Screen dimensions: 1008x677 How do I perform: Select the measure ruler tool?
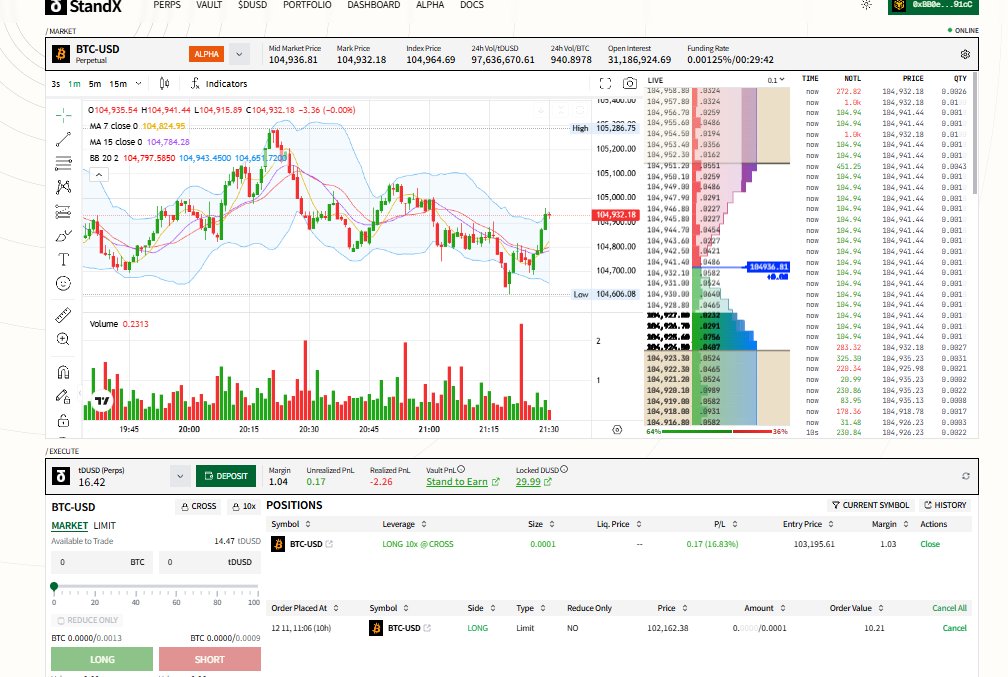(x=63, y=315)
